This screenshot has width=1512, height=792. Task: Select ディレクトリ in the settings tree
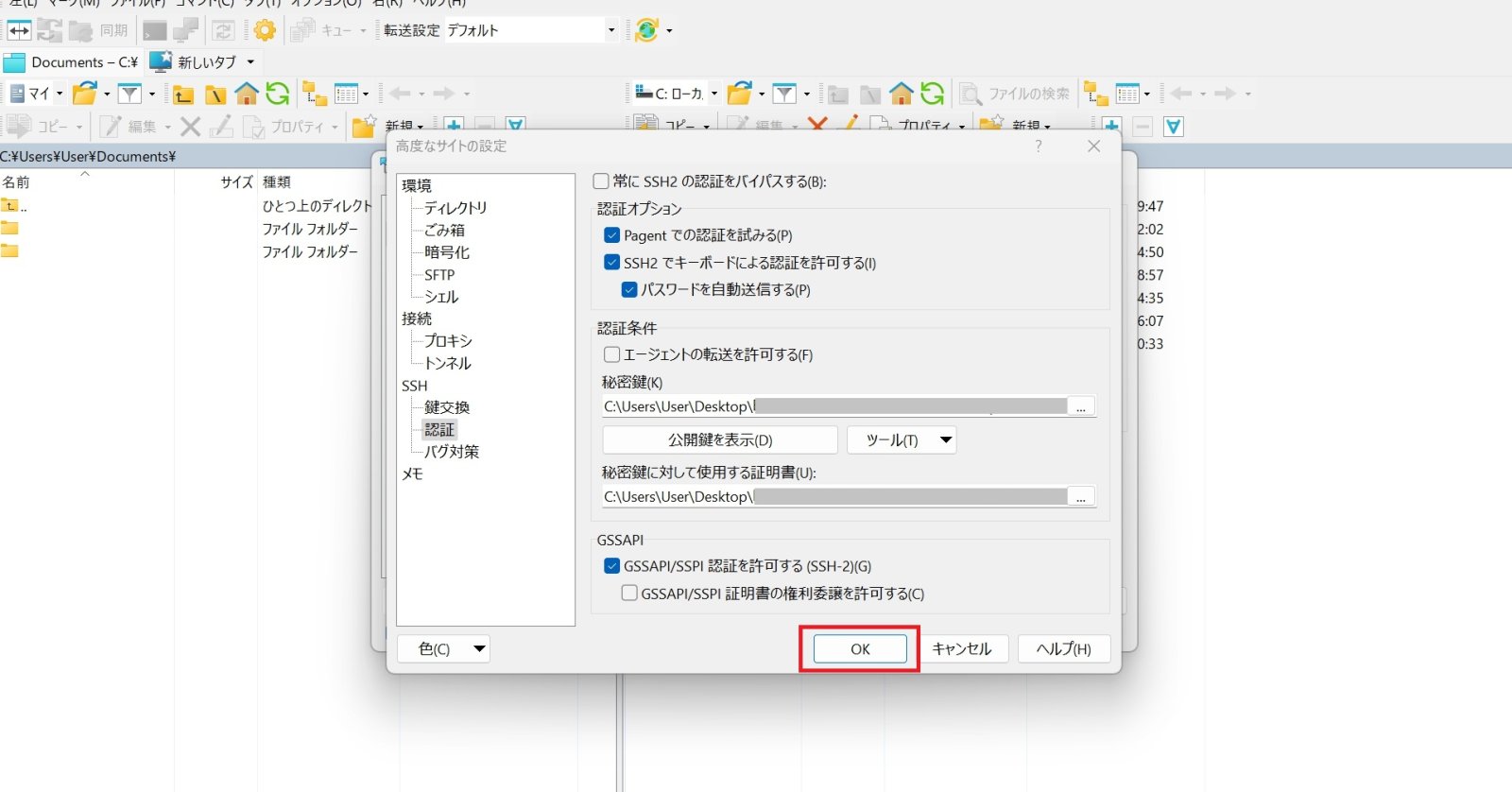coord(455,207)
